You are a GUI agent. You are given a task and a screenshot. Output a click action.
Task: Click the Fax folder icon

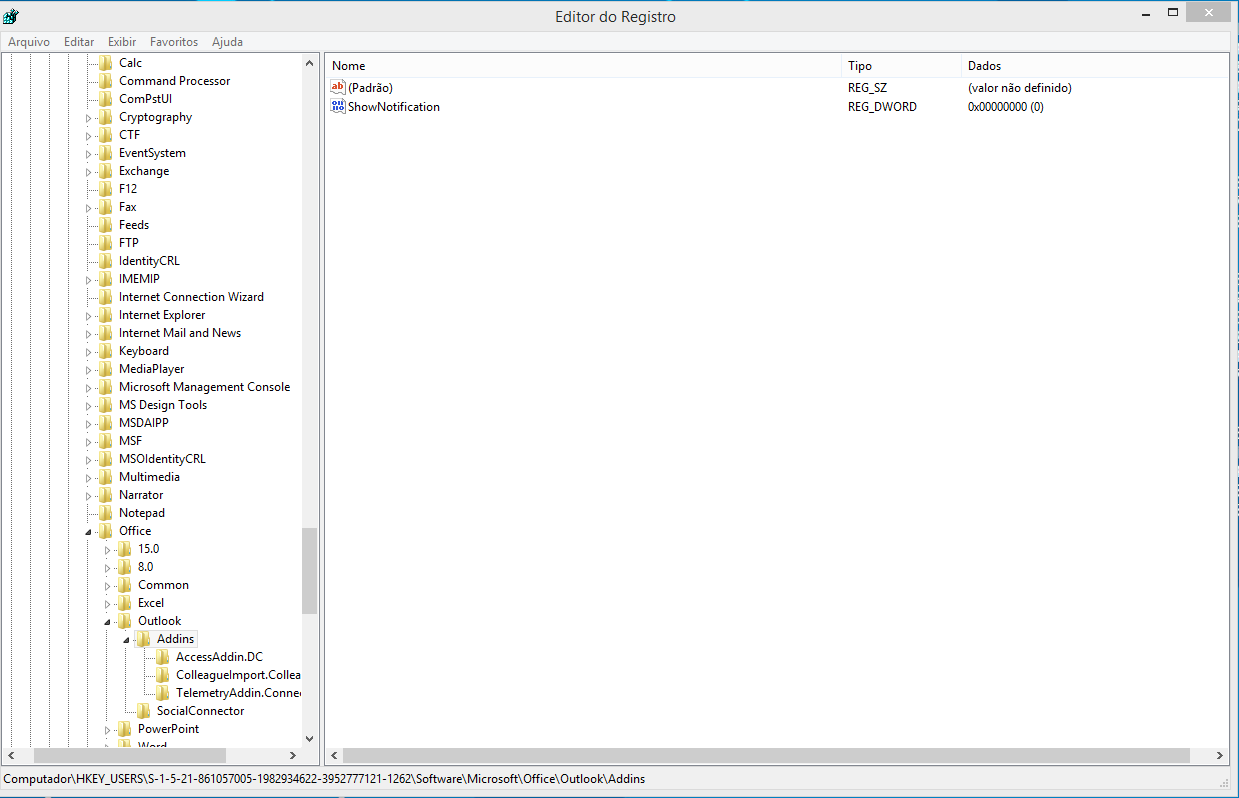tap(105, 207)
